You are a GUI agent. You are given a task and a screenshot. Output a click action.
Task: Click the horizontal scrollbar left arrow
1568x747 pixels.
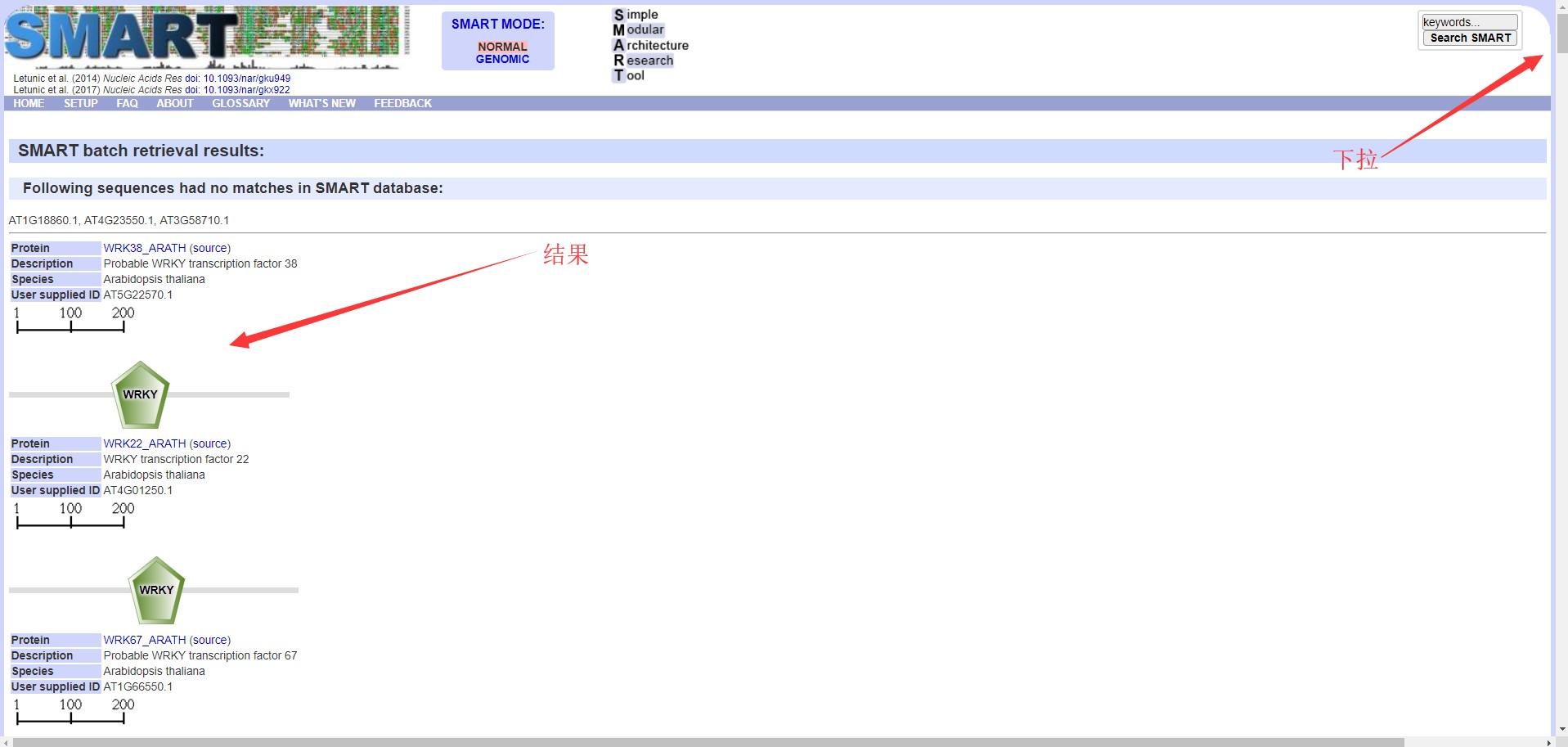point(7,742)
